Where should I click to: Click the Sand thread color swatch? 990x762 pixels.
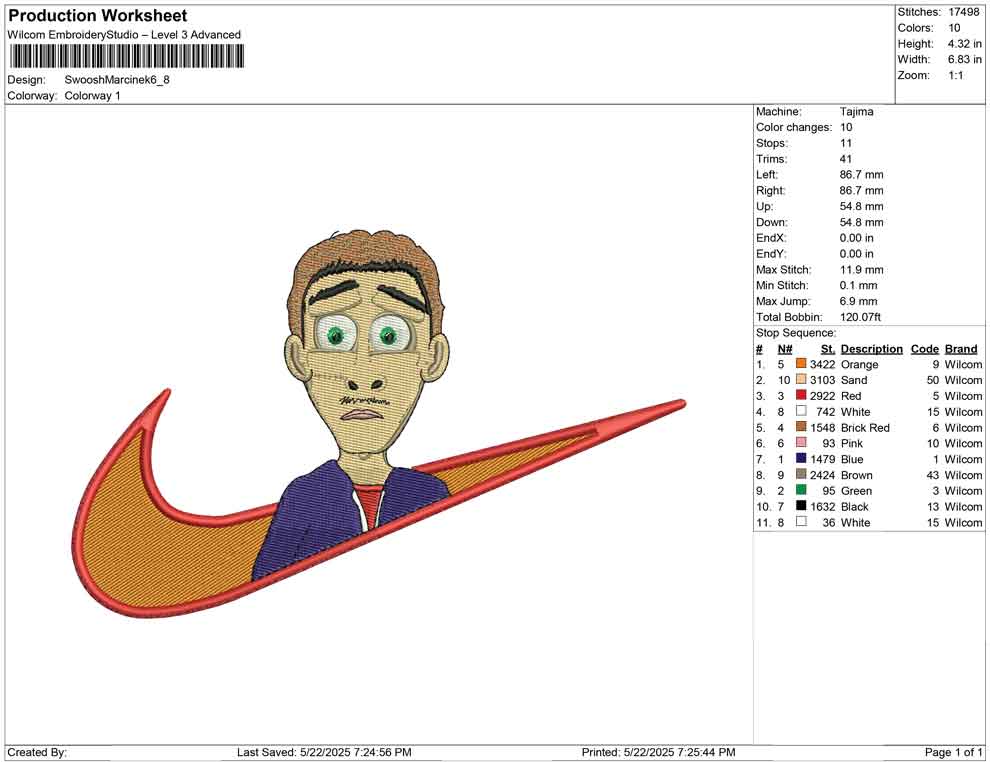click(x=801, y=379)
